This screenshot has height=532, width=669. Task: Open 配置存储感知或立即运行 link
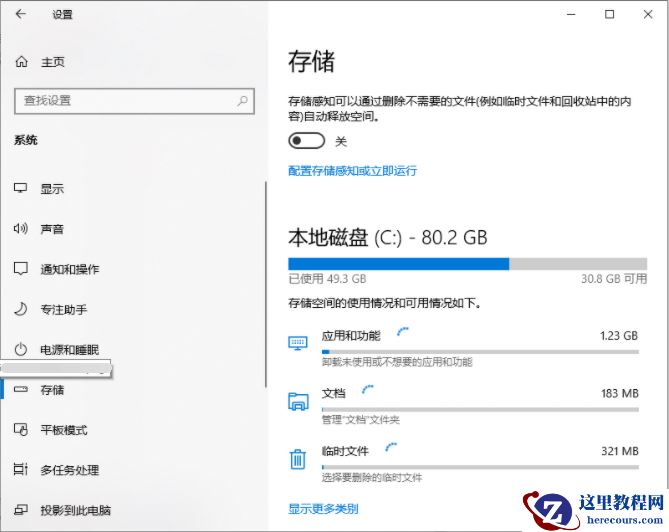point(352,171)
